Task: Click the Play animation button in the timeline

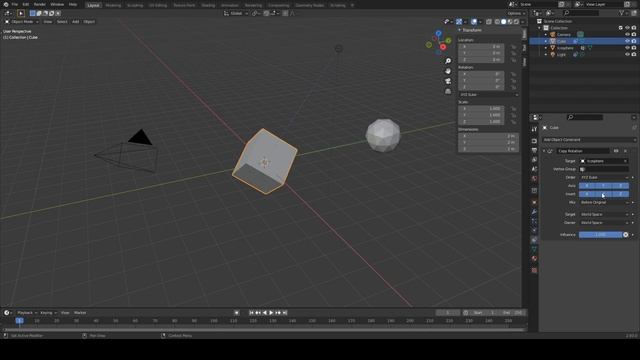Action: [x=271, y=313]
